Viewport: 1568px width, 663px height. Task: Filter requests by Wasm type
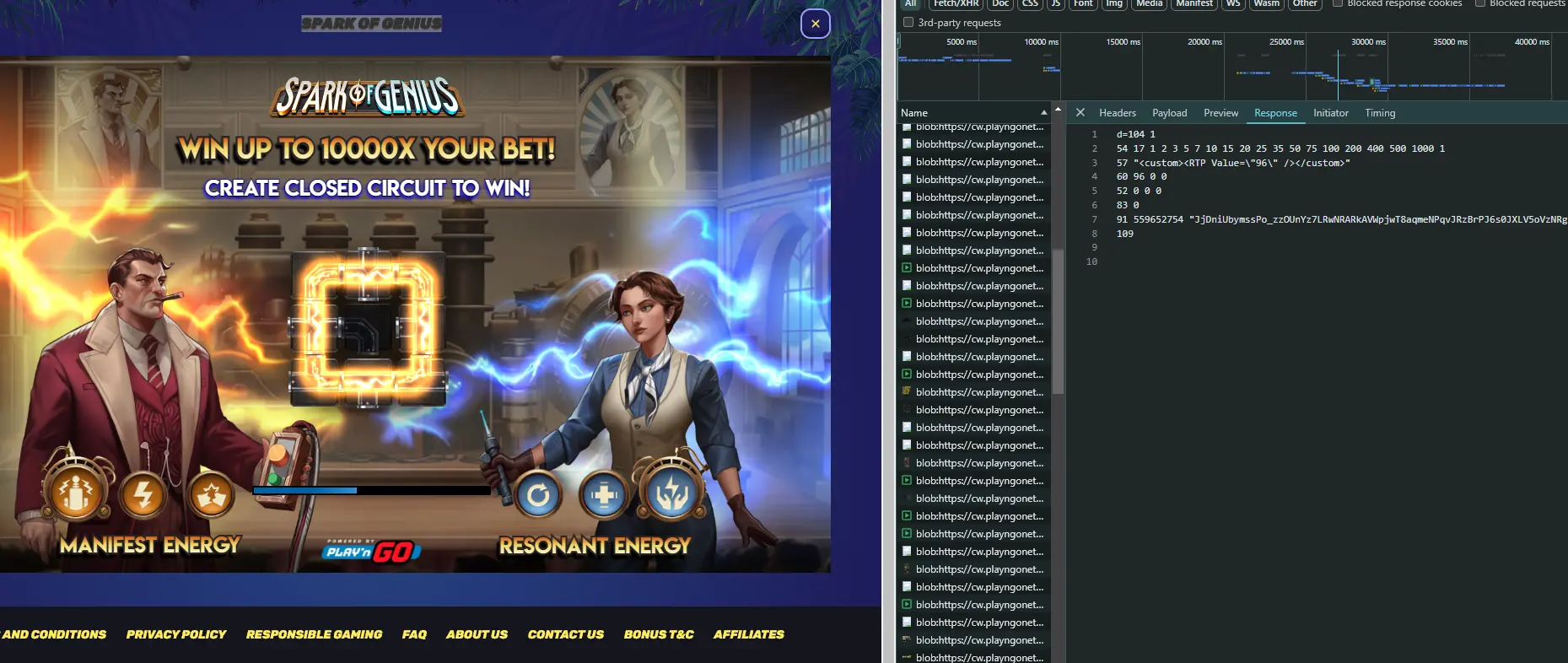pos(1266,3)
